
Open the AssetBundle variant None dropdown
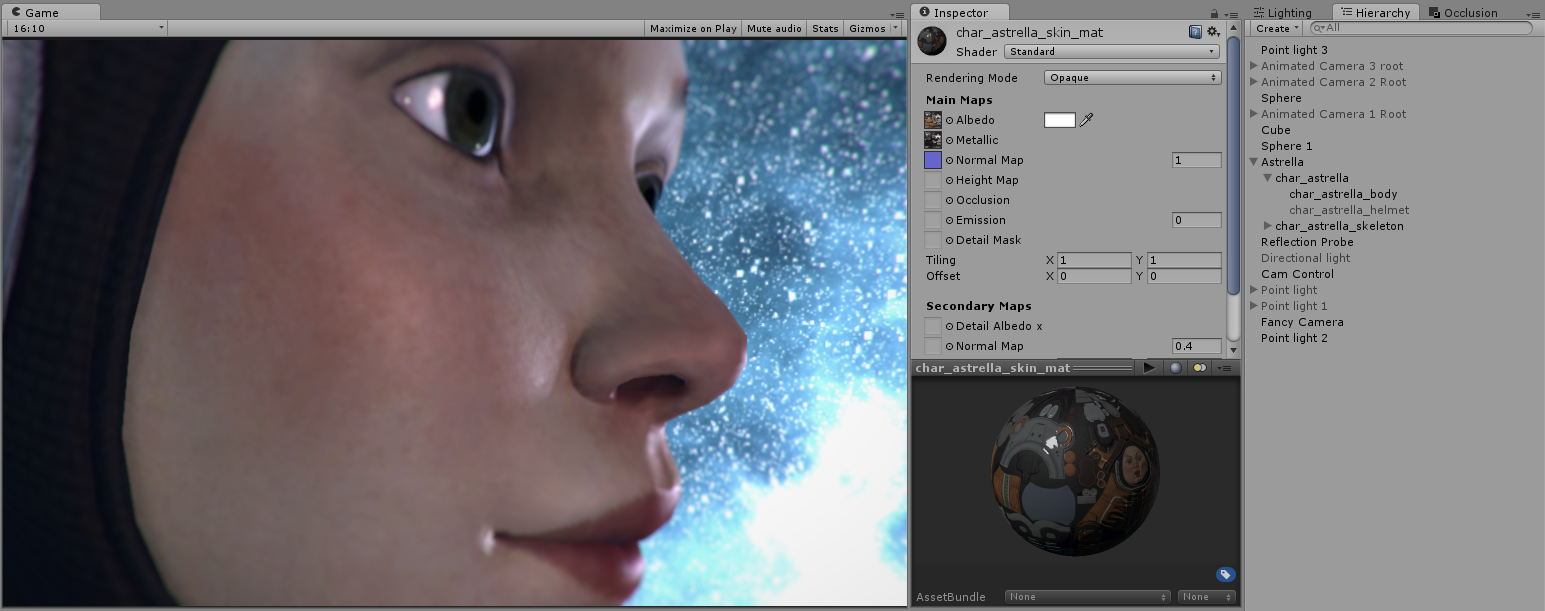1207,597
